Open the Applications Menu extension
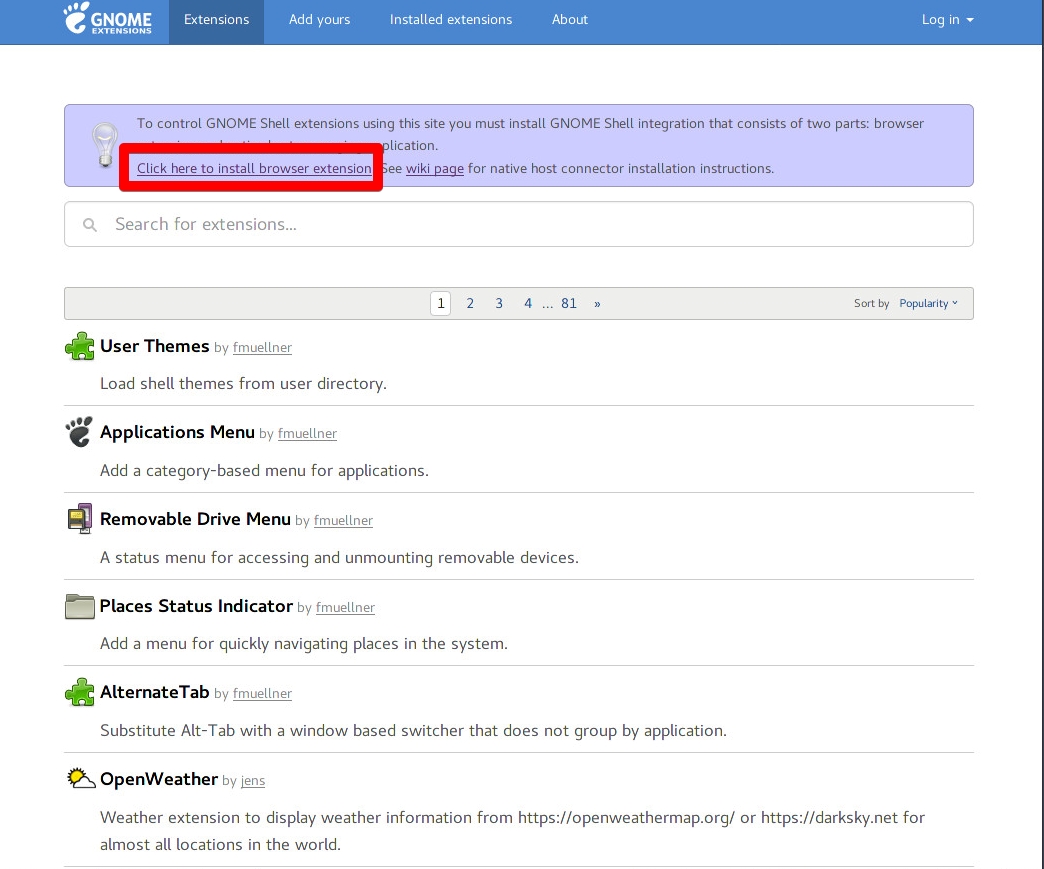 pyautogui.click(x=177, y=433)
